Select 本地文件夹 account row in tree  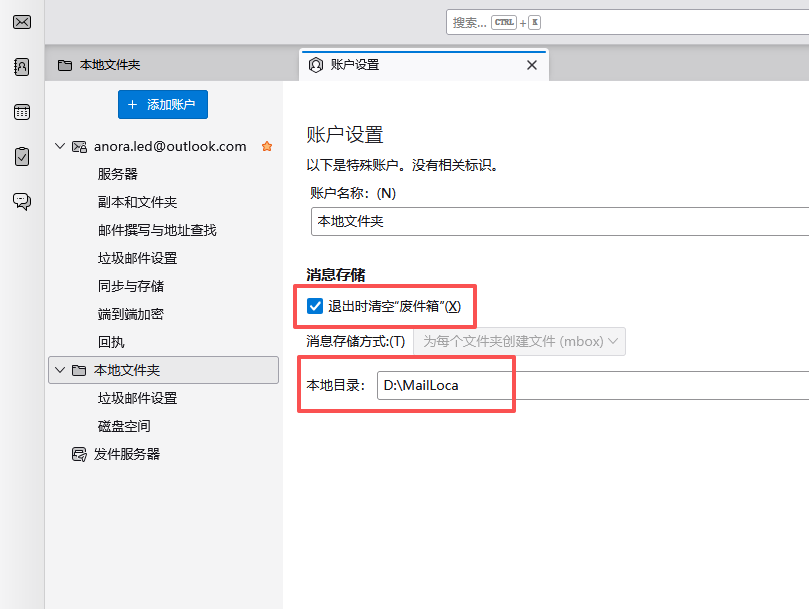[x=163, y=370]
